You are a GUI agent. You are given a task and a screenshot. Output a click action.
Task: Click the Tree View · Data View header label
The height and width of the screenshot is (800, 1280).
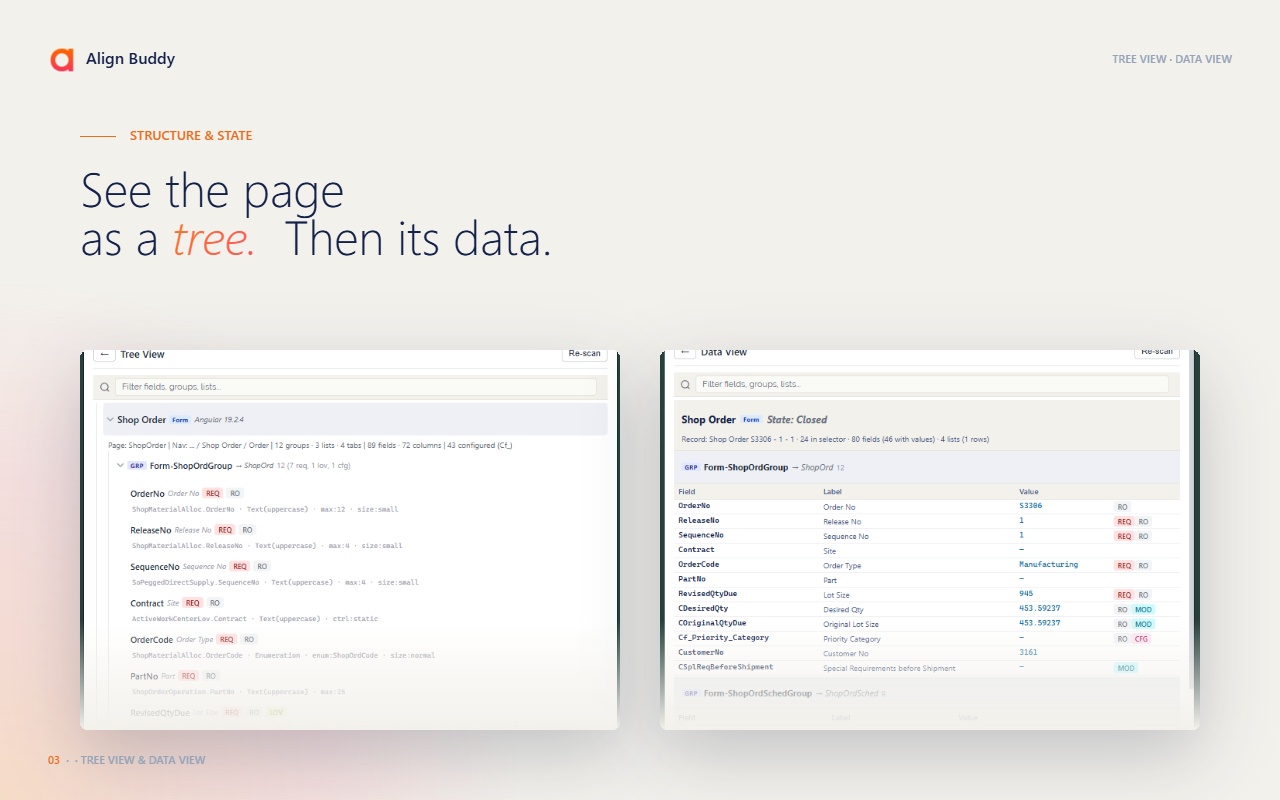[x=1172, y=59]
